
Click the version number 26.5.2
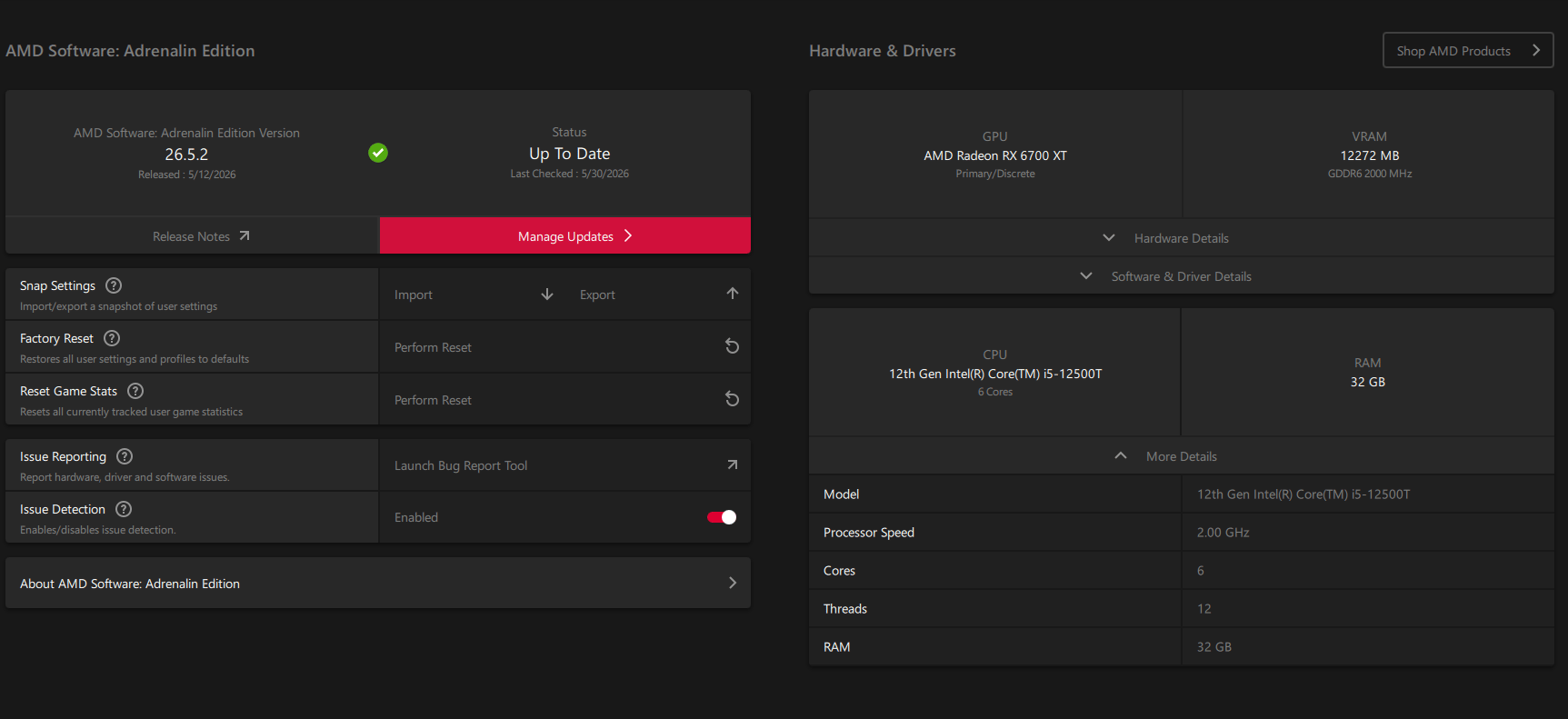click(x=186, y=155)
